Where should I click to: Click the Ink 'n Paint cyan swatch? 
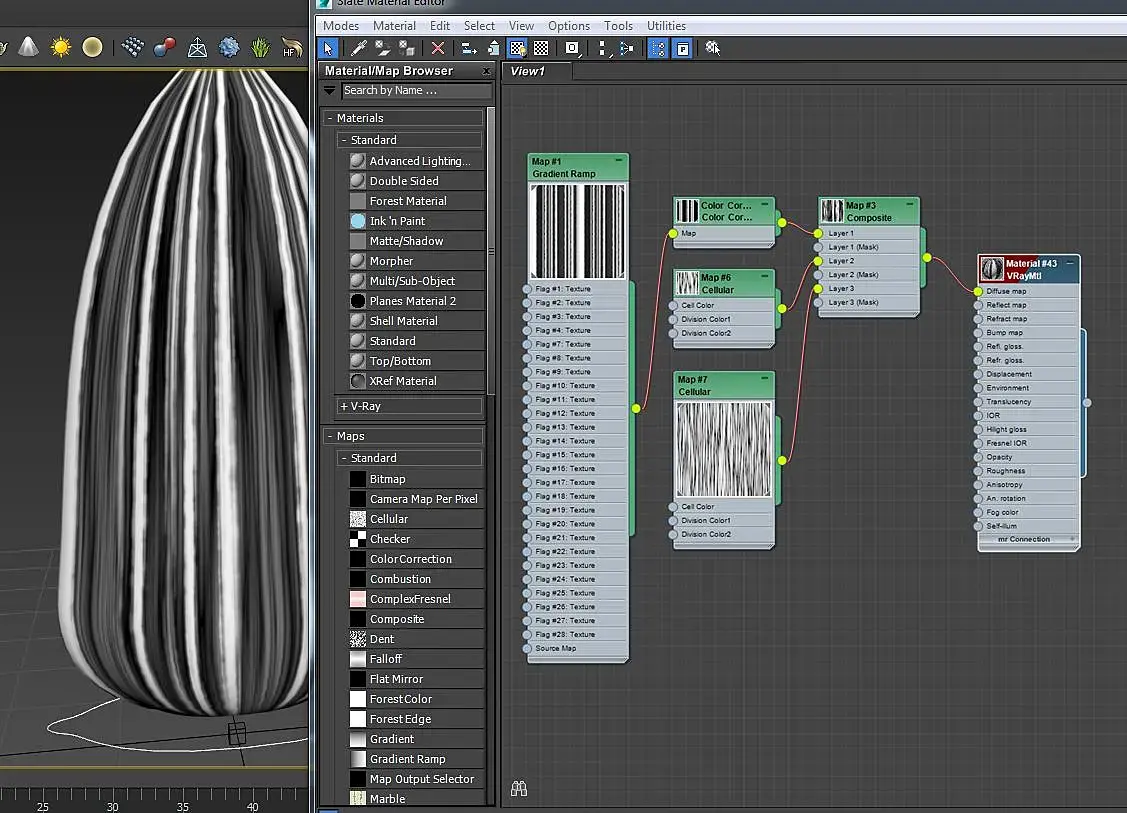(358, 221)
